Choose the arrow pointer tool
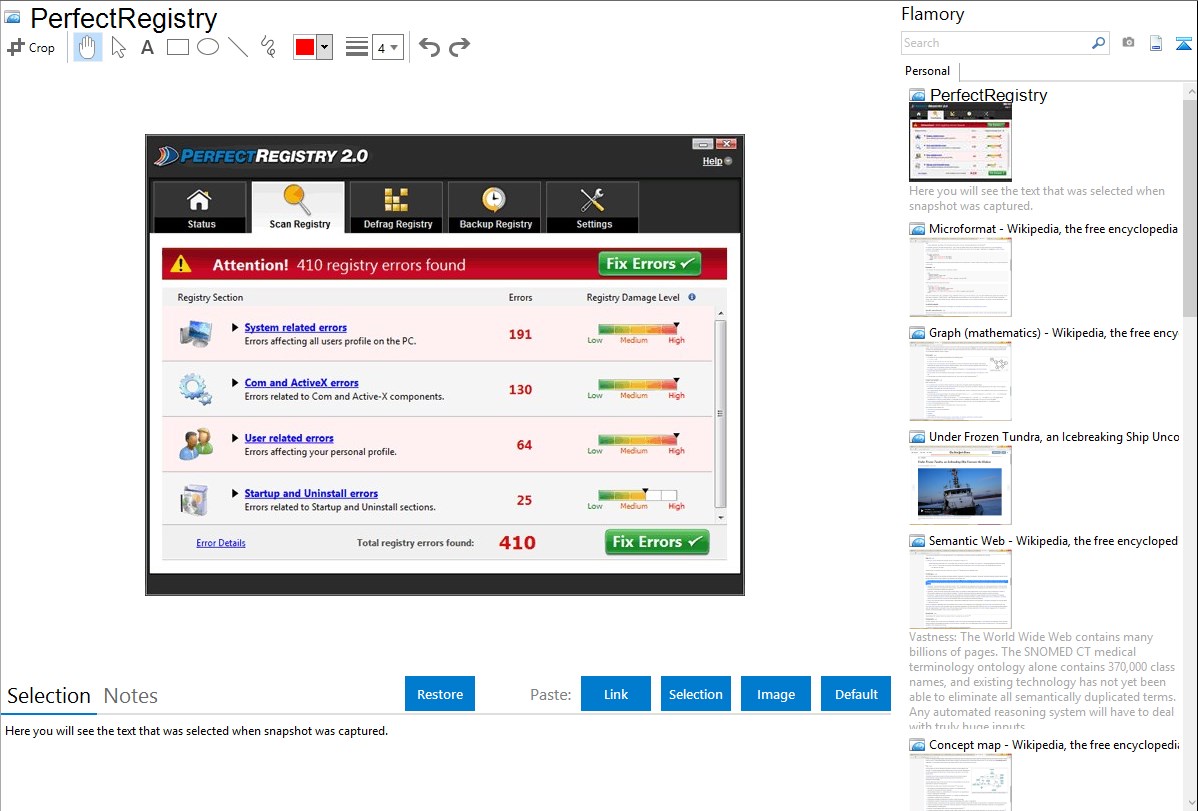The height and width of the screenshot is (811, 1198). (118, 47)
